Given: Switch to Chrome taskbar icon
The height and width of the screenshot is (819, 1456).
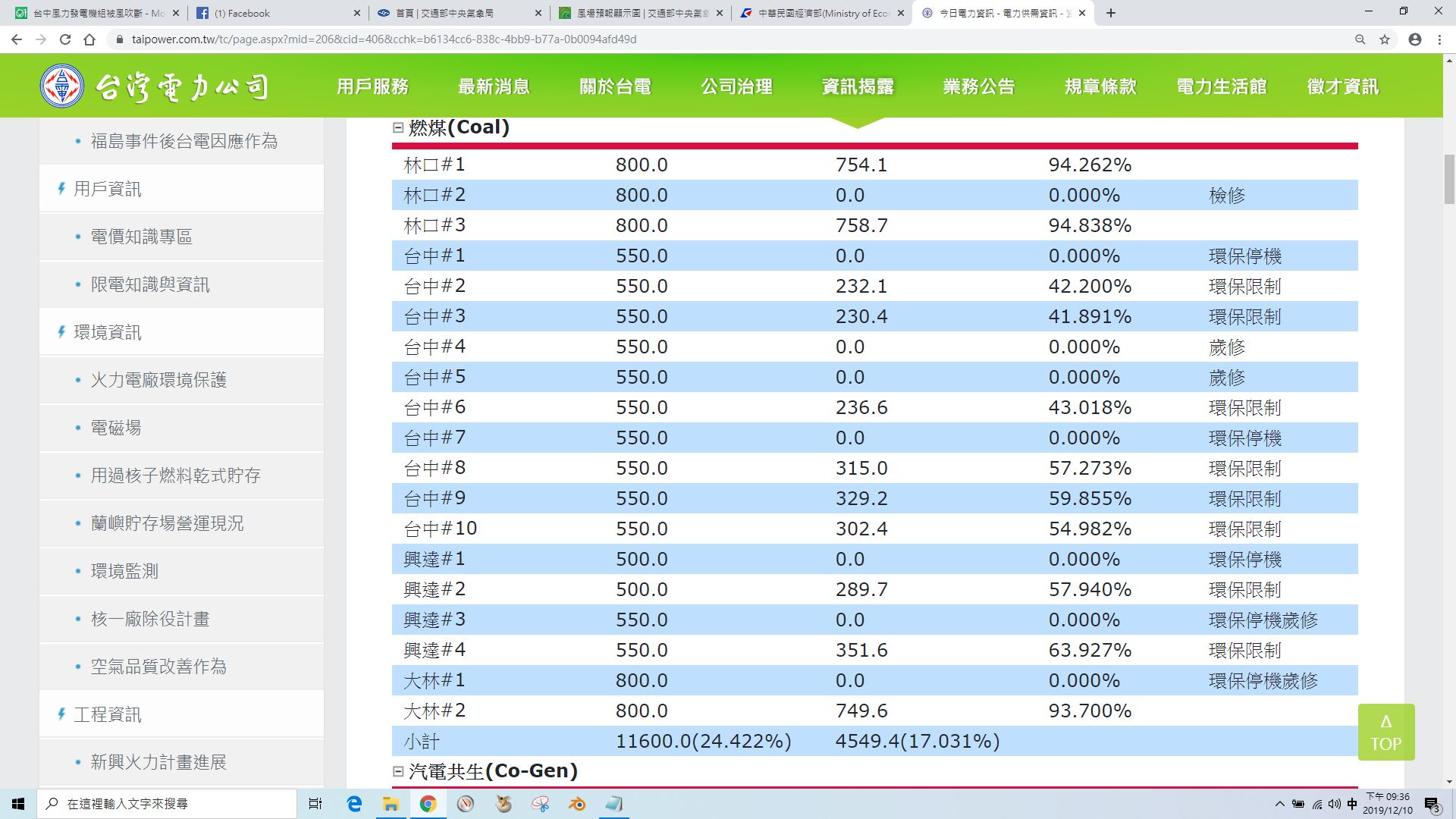Looking at the screenshot, I should coord(428,804).
